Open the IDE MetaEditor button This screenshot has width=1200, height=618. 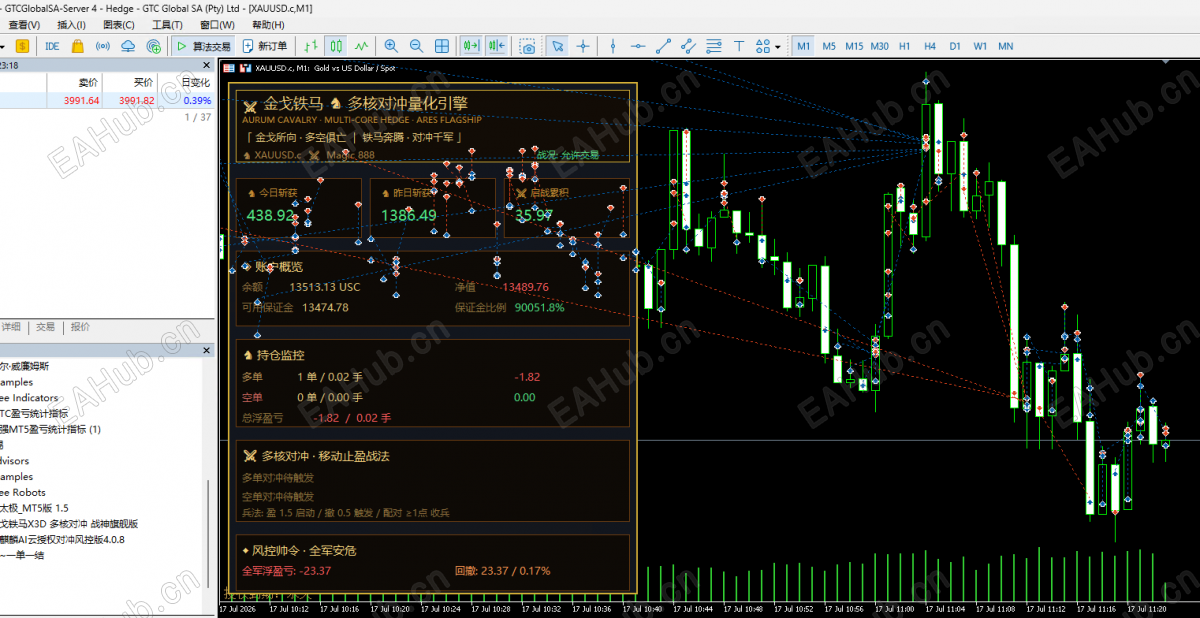coord(52,46)
